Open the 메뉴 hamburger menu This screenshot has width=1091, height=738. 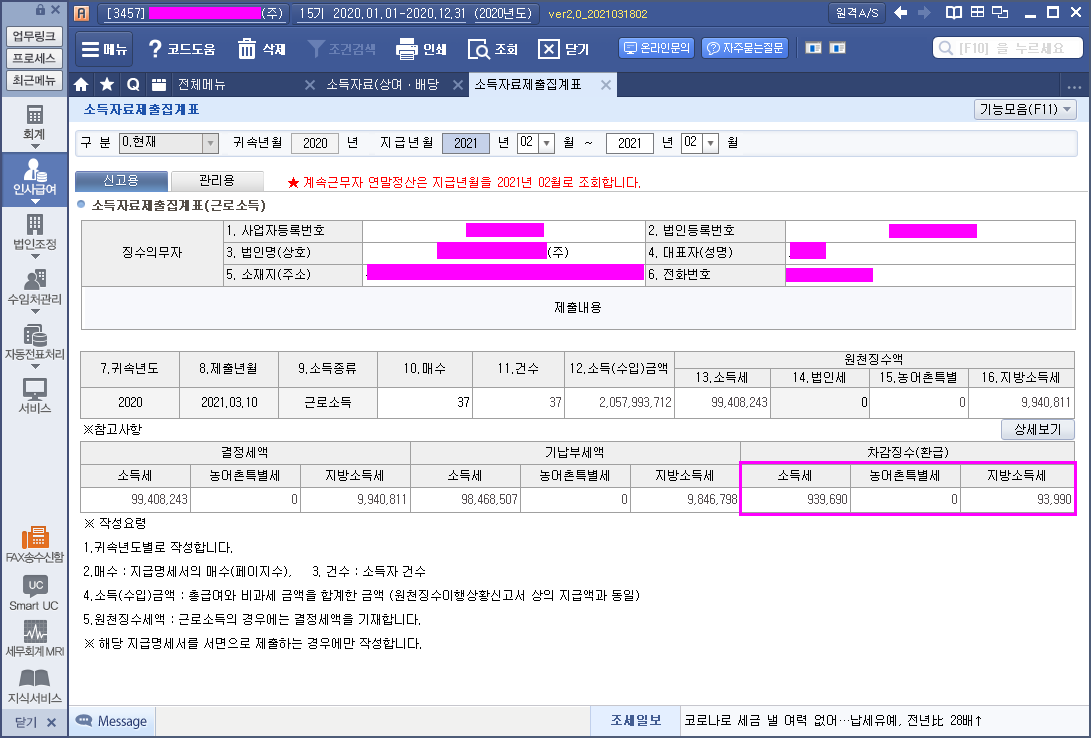104,49
